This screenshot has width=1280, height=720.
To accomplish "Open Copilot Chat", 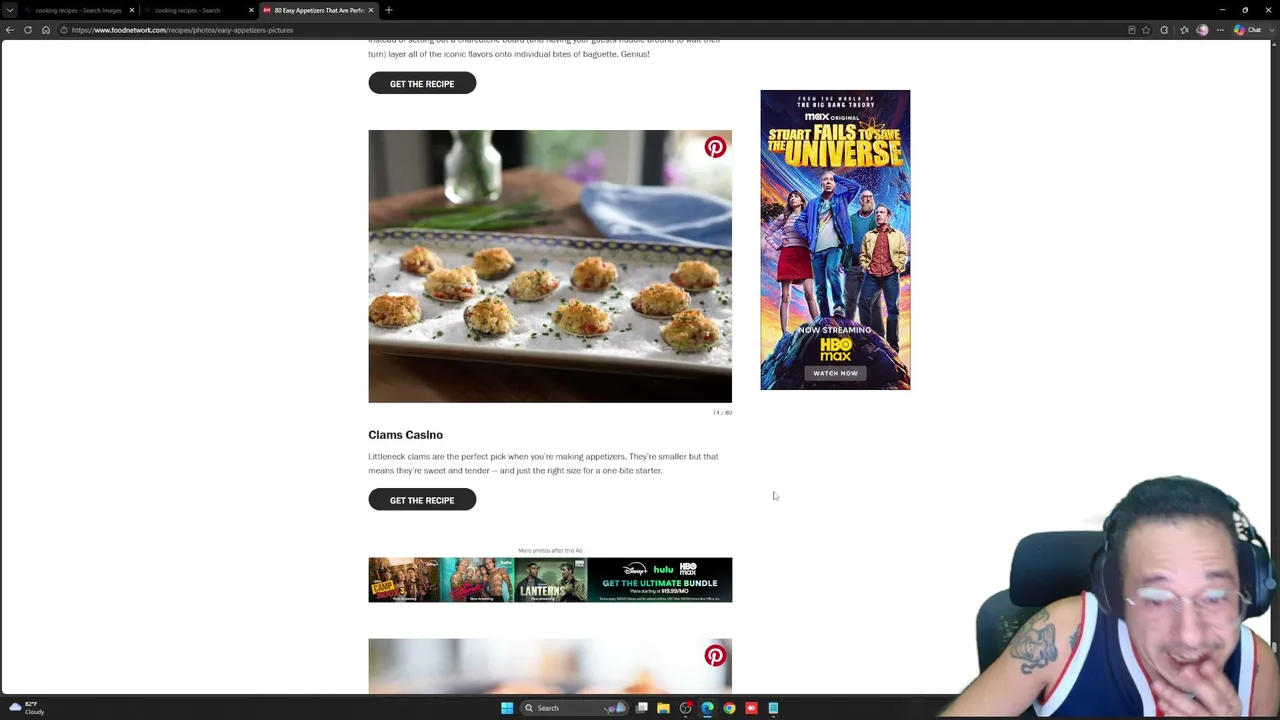I will coord(1247,30).
